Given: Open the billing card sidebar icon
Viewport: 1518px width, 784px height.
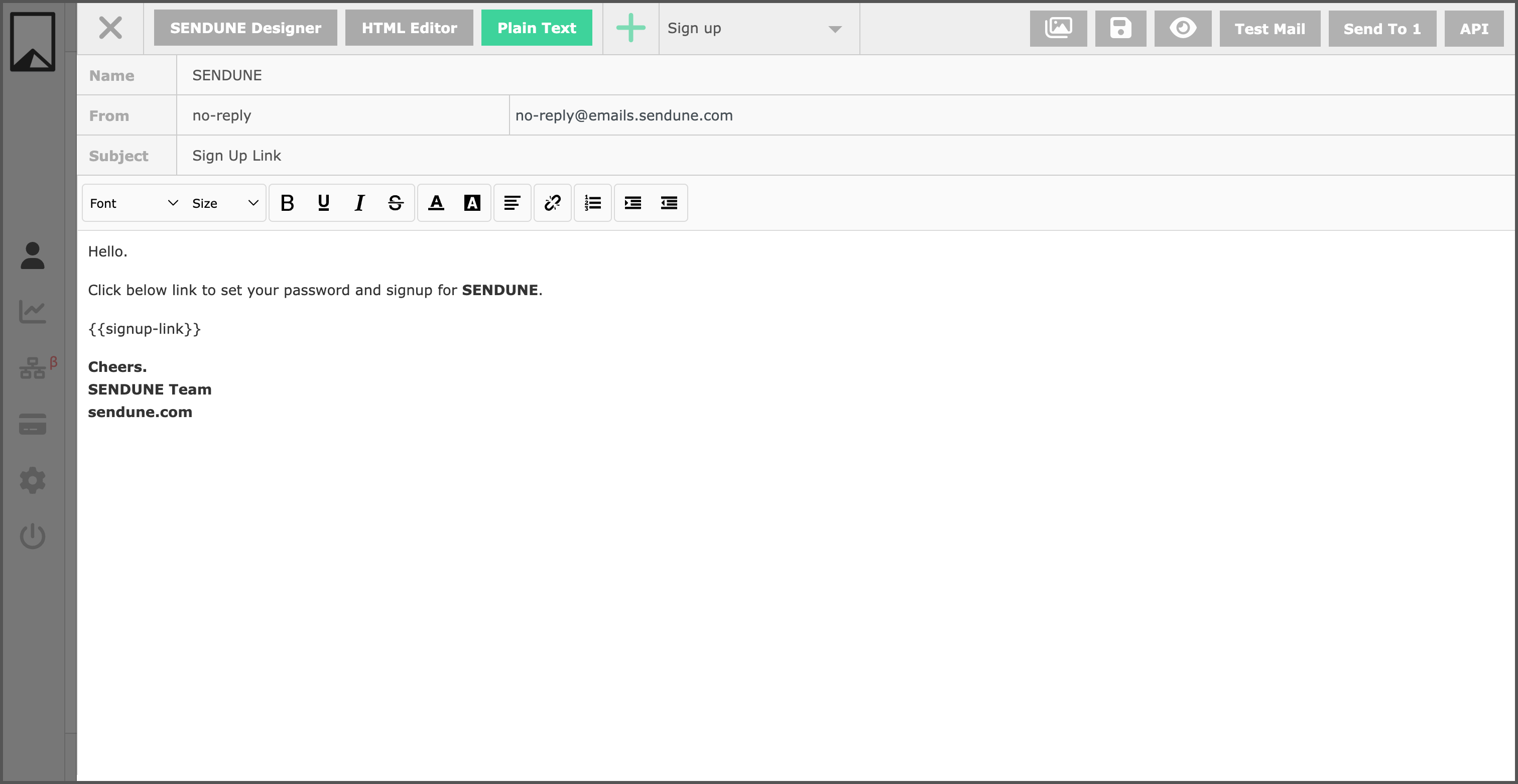Looking at the screenshot, I should [x=33, y=424].
